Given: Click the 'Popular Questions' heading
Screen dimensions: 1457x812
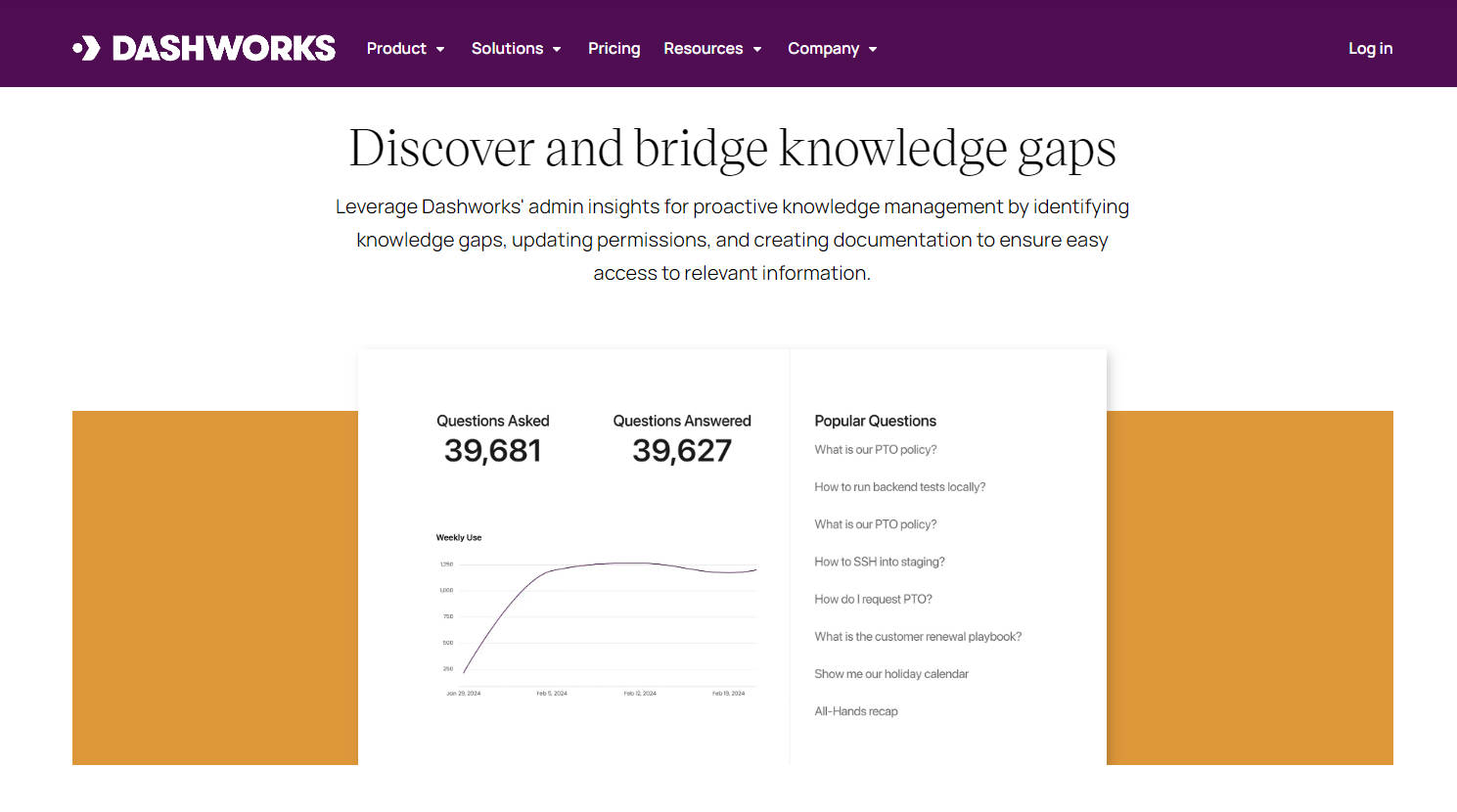Looking at the screenshot, I should click(875, 421).
